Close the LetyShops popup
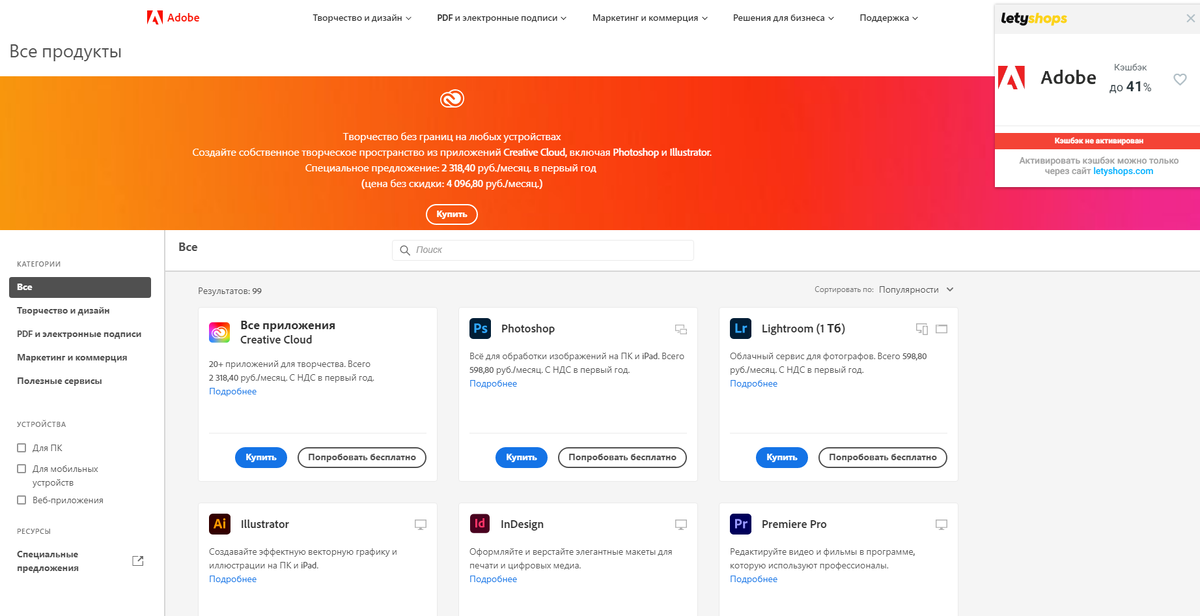The width and height of the screenshot is (1200, 616). click(1190, 18)
